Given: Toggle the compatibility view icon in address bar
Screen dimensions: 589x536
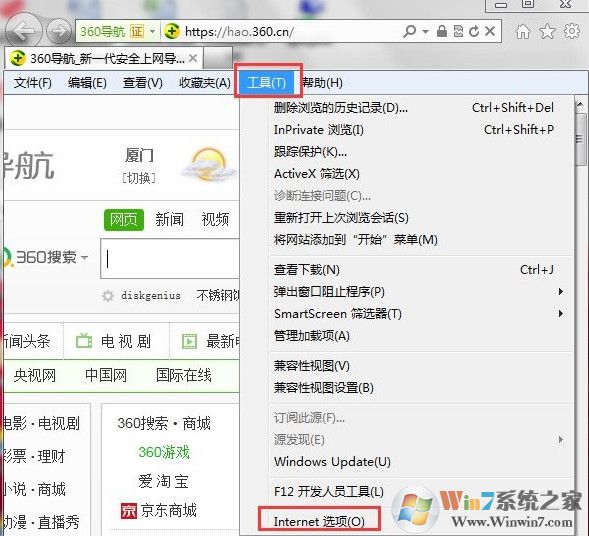Looking at the screenshot, I should [458, 31].
